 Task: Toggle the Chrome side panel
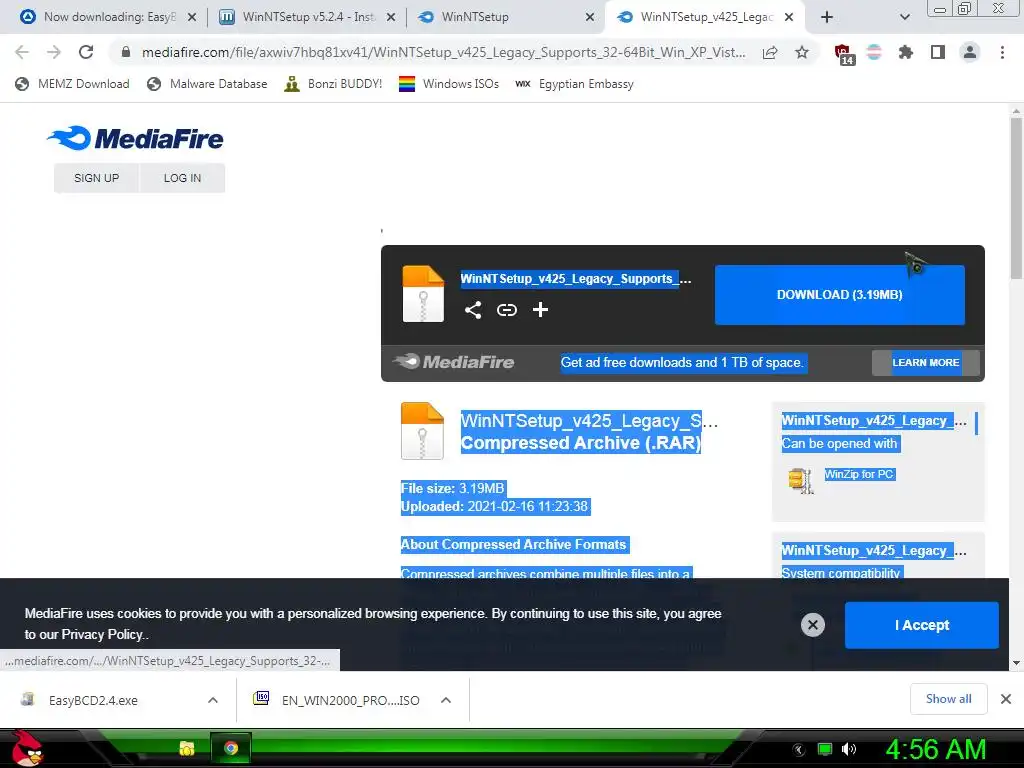938,52
